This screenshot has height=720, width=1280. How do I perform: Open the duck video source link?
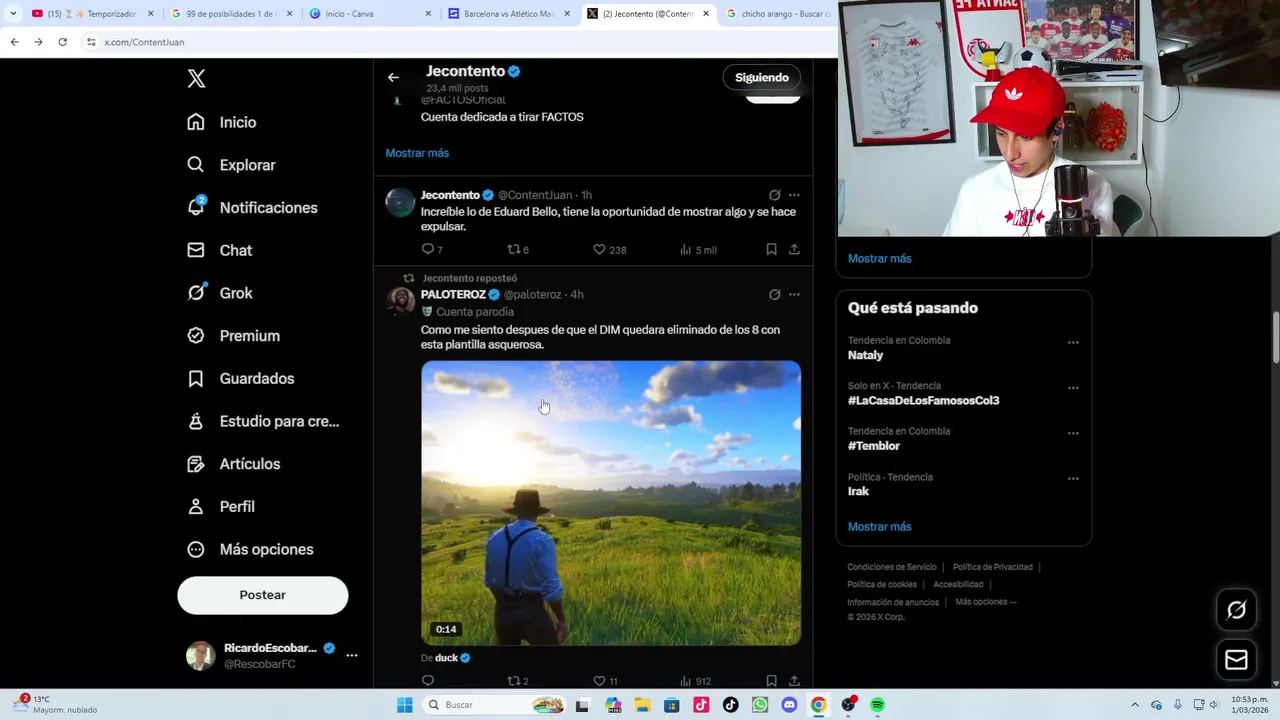click(x=446, y=658)
